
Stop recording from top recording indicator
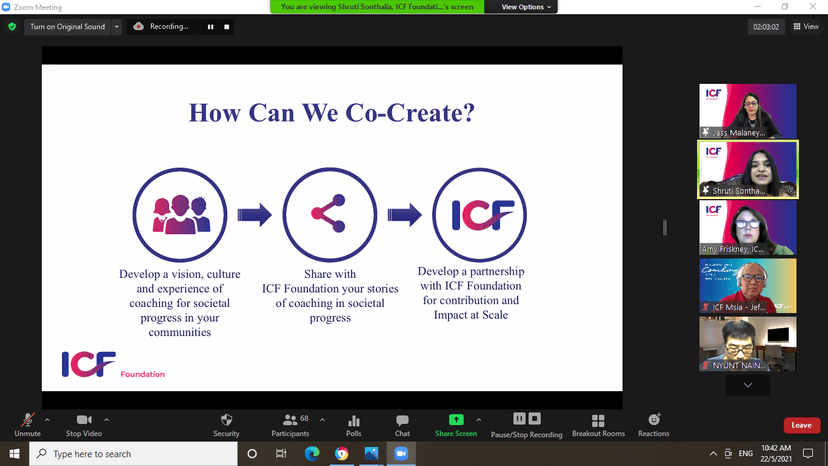[x=227, y=26]
